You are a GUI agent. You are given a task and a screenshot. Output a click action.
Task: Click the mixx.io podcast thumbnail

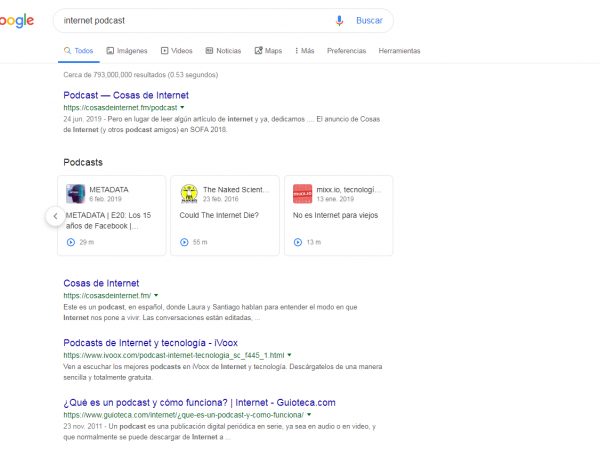coord(302,194)
